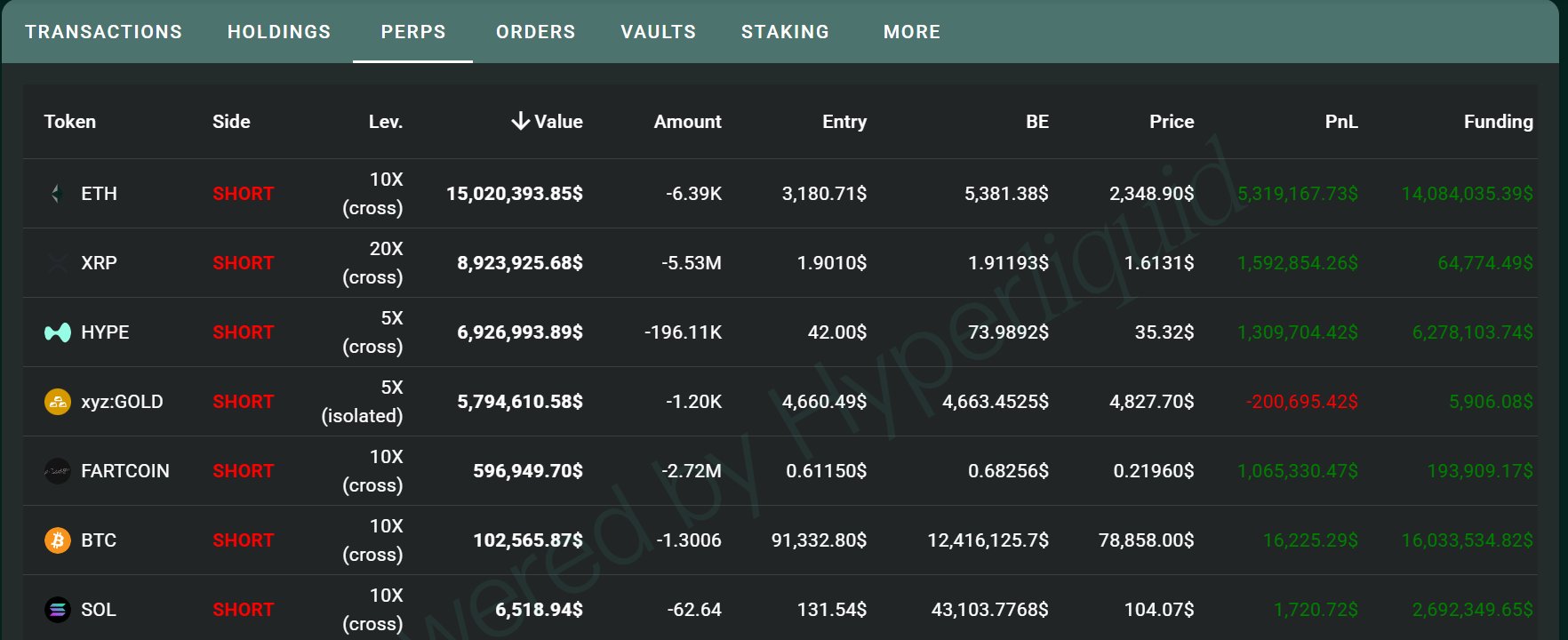Click the ETH token icon
The height and width of the screenshot is (640, 1568).
57,194
